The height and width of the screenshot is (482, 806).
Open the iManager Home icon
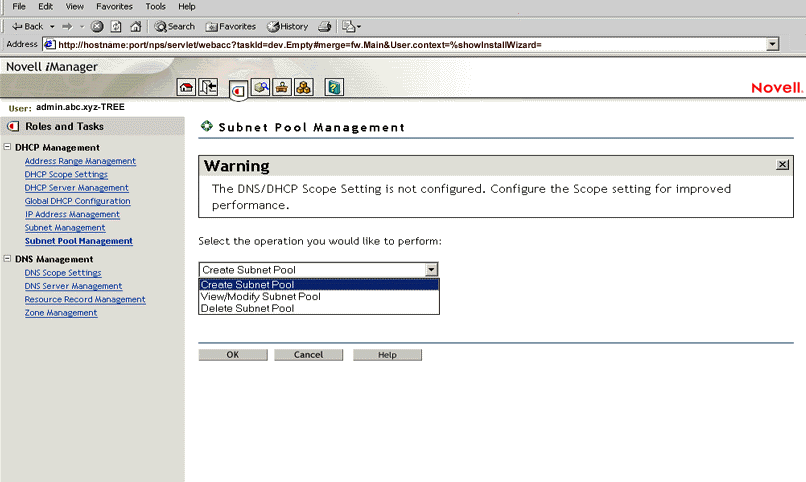[x=186, y=87]
